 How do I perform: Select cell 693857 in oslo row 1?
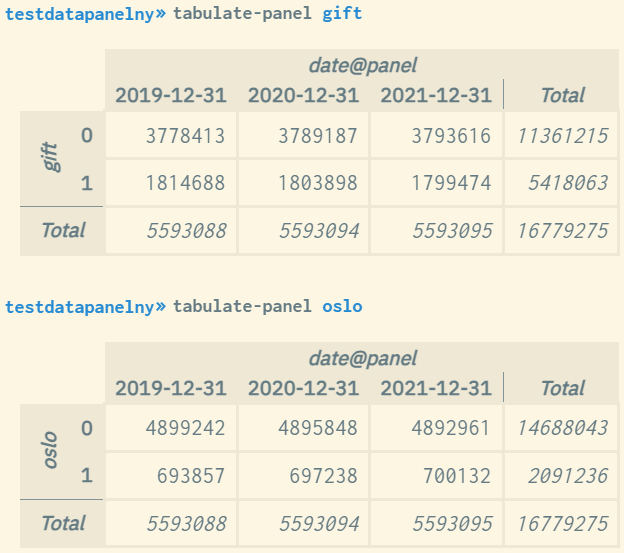click(190, 476)
